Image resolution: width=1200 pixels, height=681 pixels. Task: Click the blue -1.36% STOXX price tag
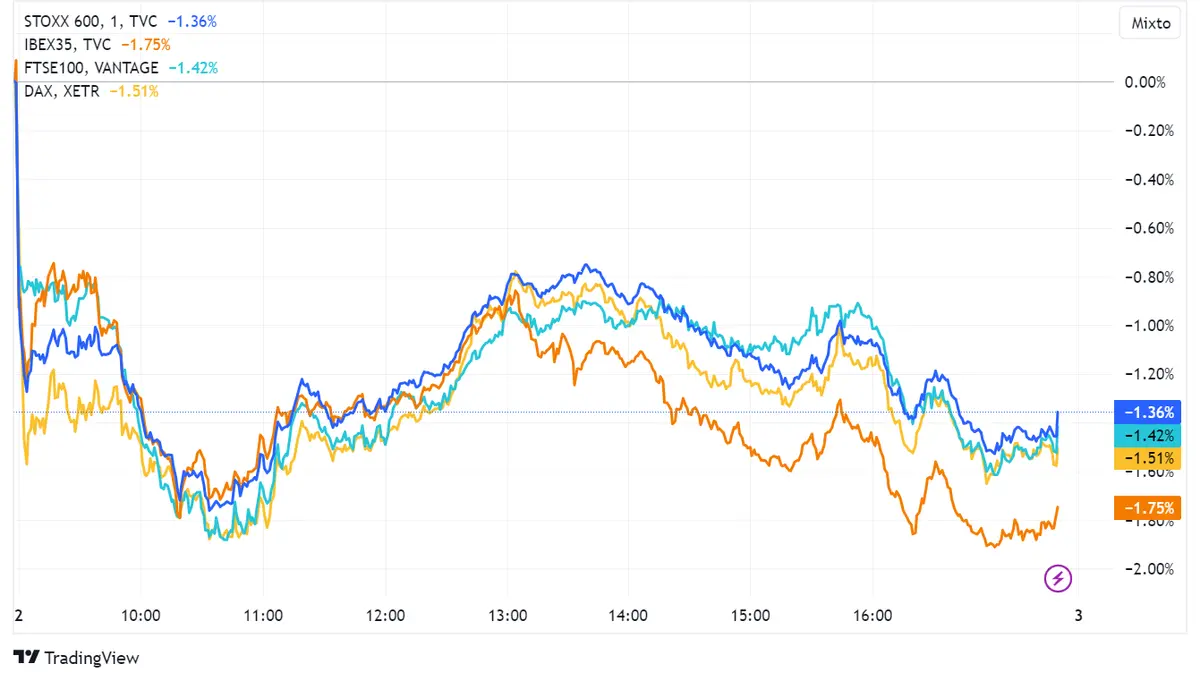1147,411
